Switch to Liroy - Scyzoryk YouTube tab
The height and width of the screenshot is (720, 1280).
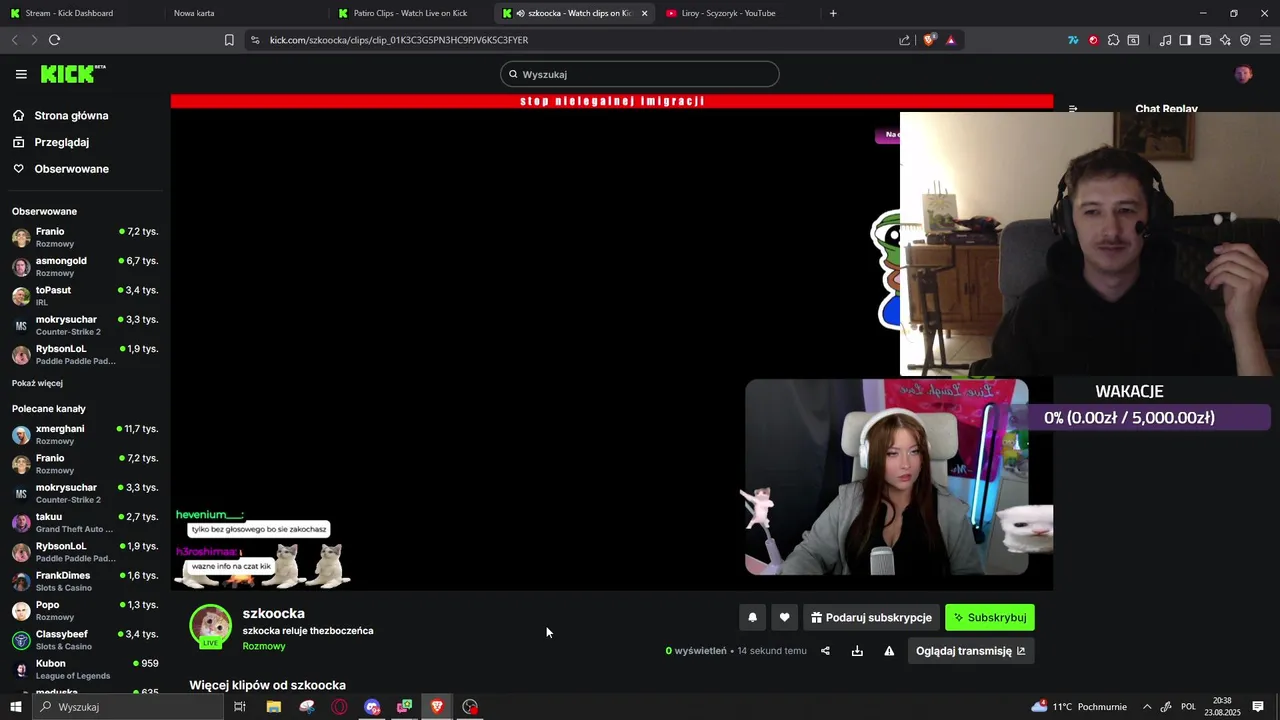pyautogui.click(x=735, y=13)
